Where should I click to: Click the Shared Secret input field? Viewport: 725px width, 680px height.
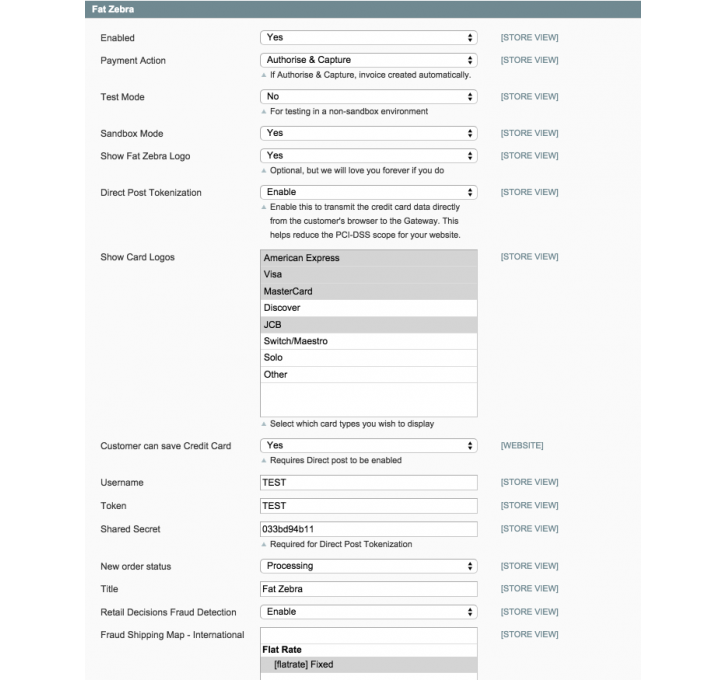369,529
